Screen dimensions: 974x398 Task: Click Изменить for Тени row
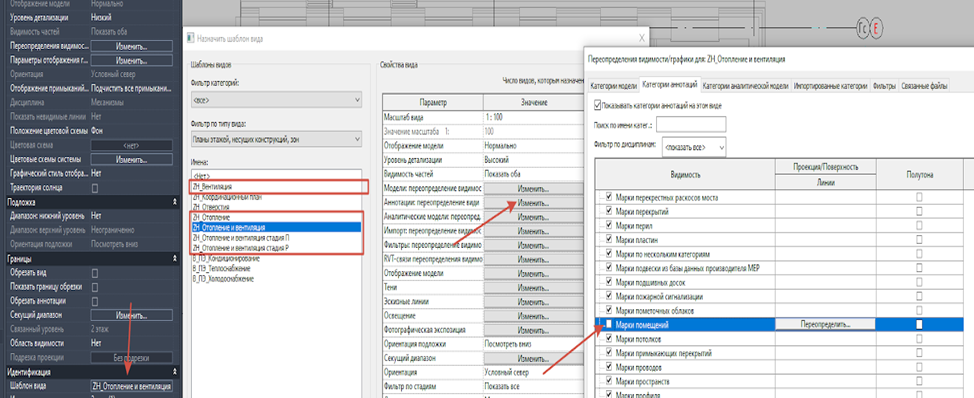[533, 288]
